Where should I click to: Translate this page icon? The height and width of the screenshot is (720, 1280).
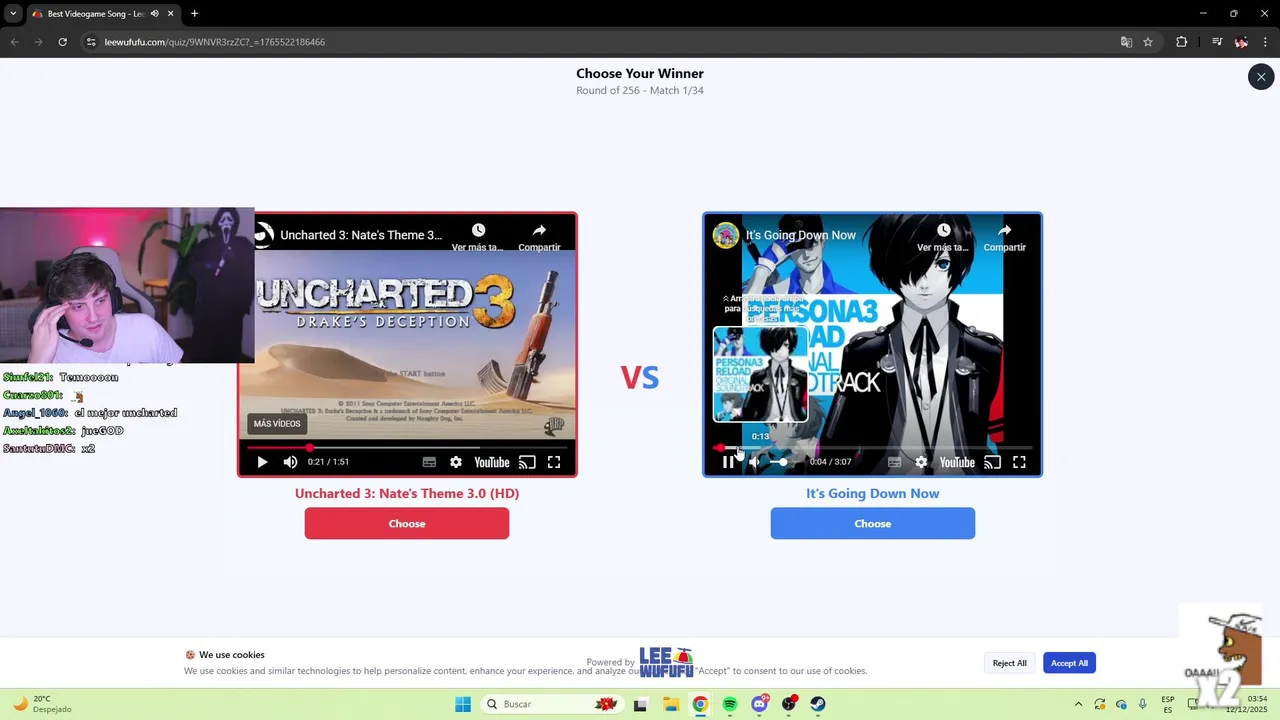point(1126,42)
